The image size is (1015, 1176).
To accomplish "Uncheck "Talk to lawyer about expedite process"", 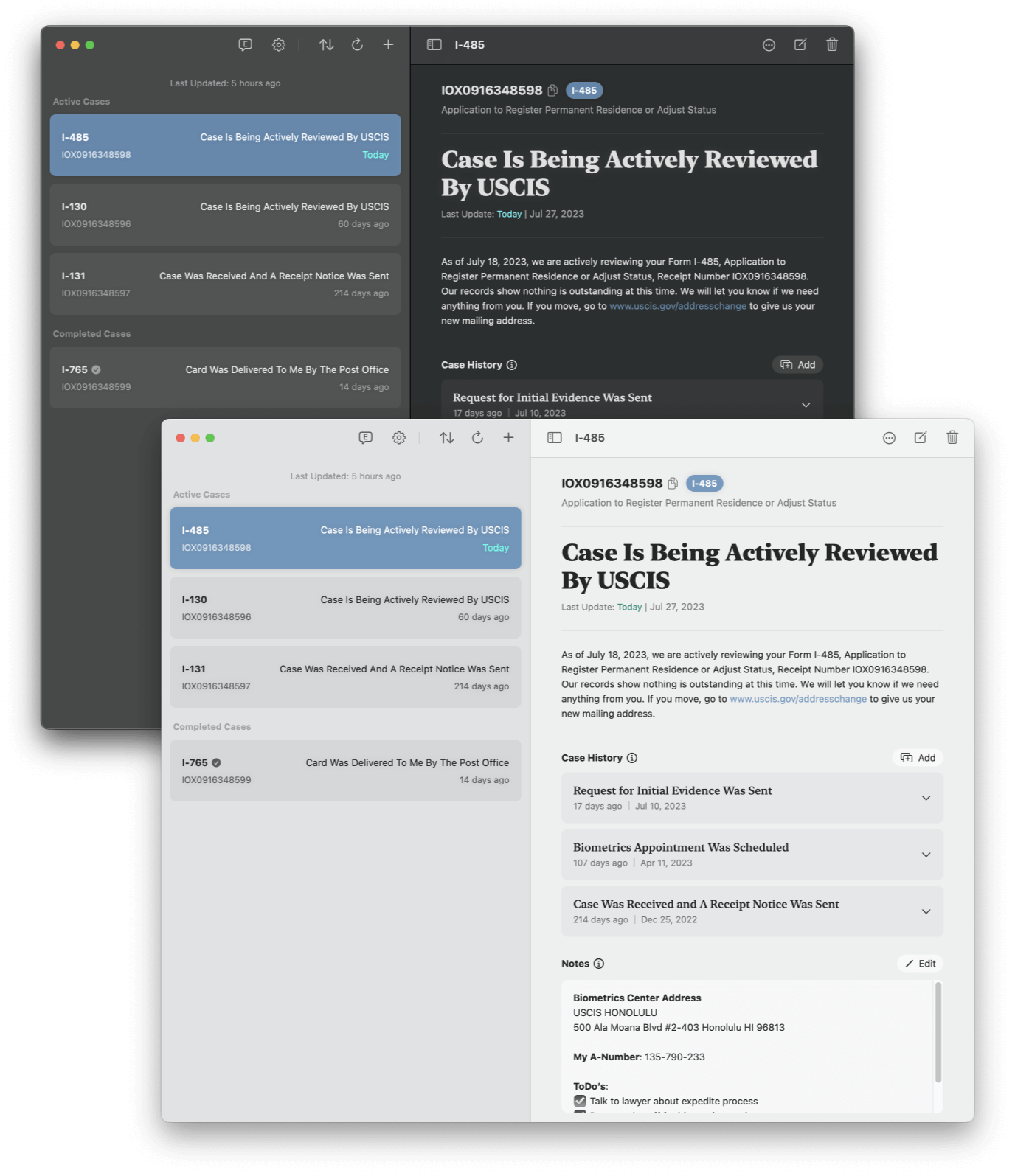I will coord(580,1101).
